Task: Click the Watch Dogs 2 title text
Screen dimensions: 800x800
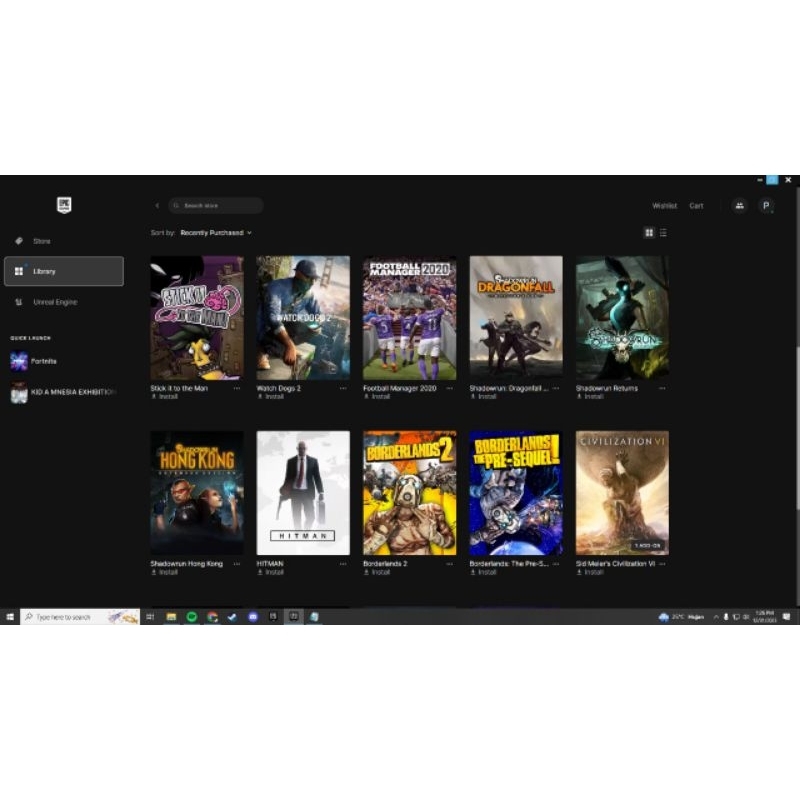Action: pos(279,388)
